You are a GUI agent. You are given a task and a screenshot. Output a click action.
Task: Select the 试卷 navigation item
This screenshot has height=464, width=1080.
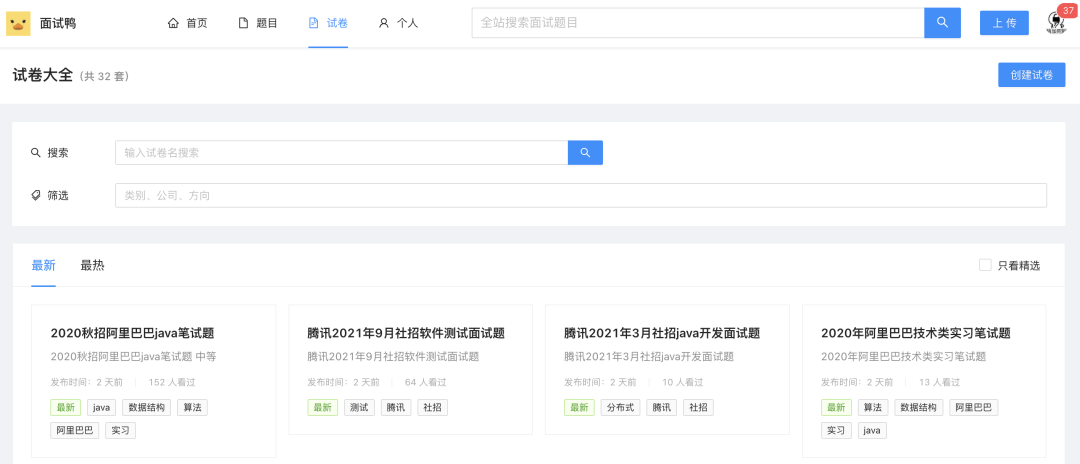tap(328, 23)
